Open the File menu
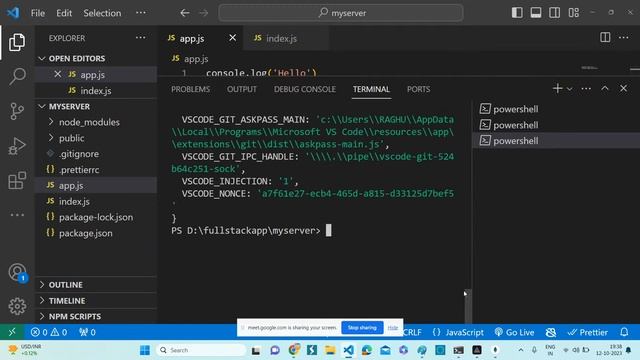640x360 pixels. [38, 13]
